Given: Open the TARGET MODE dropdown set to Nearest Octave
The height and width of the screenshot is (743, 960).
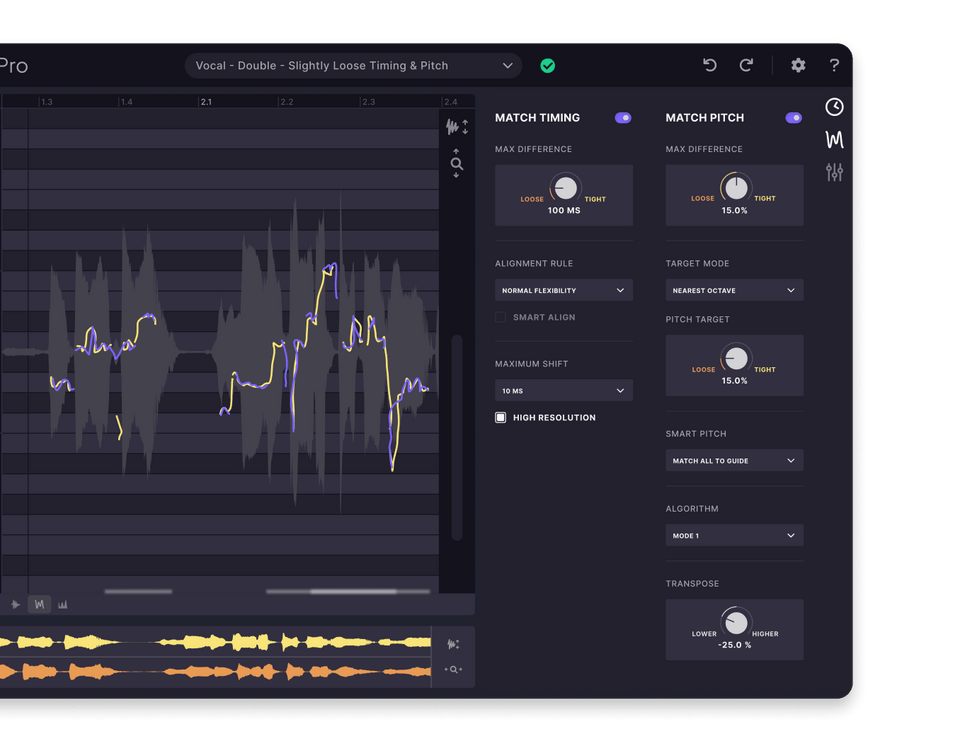Looking at the screenshot, I should 734,289.
